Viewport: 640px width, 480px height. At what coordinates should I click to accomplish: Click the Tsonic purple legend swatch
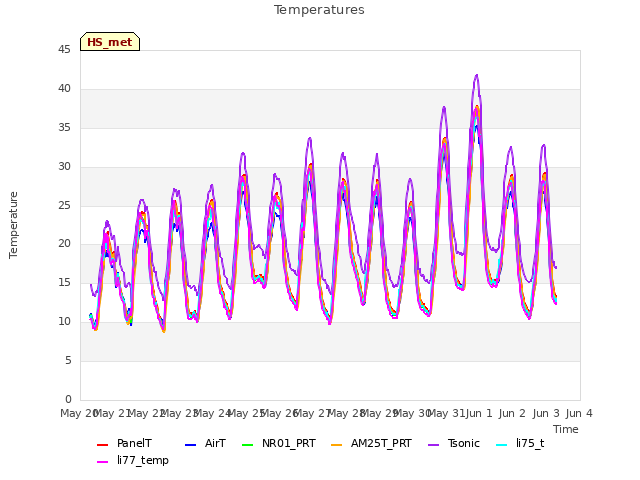pyautogui.click(x=433, y=445)
